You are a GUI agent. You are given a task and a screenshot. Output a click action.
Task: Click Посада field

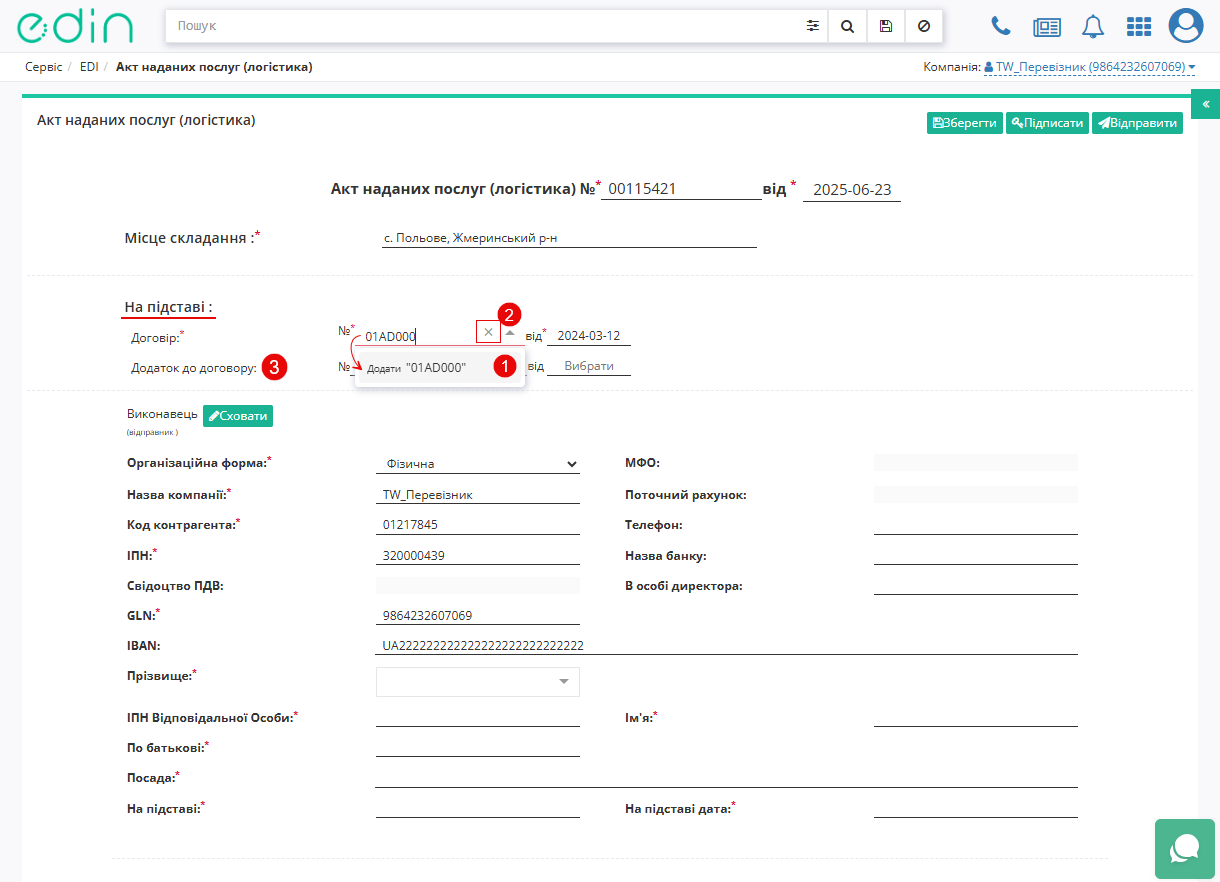(x=727, y=778)
